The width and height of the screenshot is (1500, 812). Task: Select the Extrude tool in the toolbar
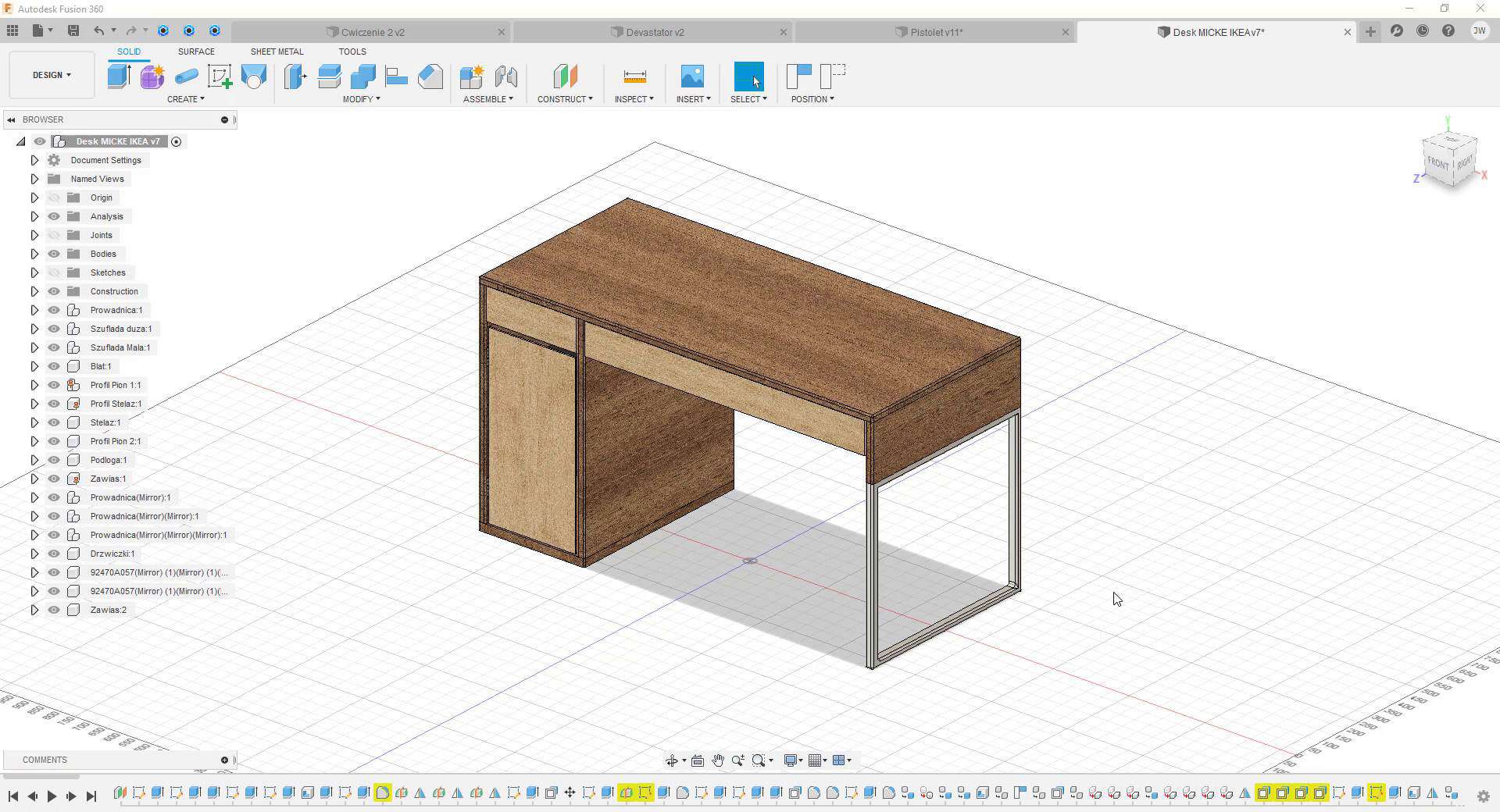(118, 76)
